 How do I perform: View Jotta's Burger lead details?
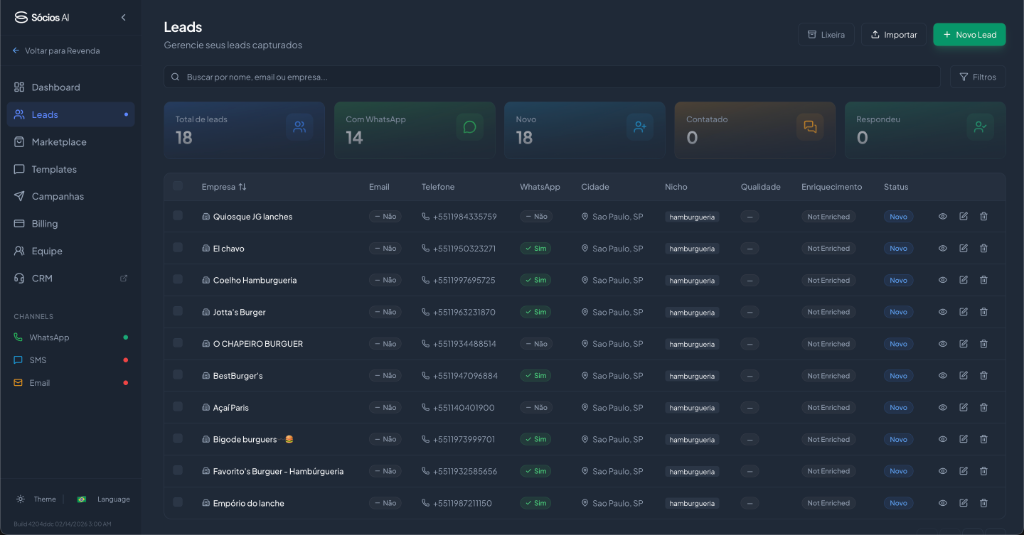tap(942, 312)
